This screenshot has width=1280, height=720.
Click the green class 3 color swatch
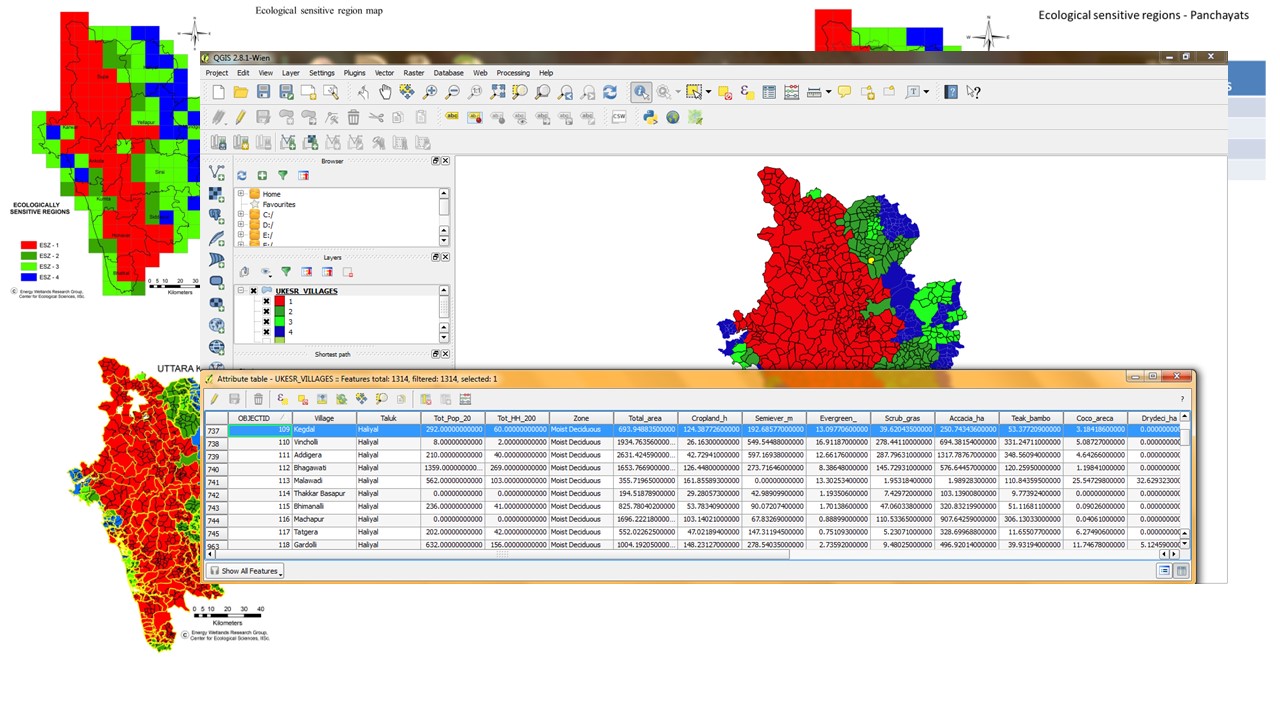pos(279,321)
